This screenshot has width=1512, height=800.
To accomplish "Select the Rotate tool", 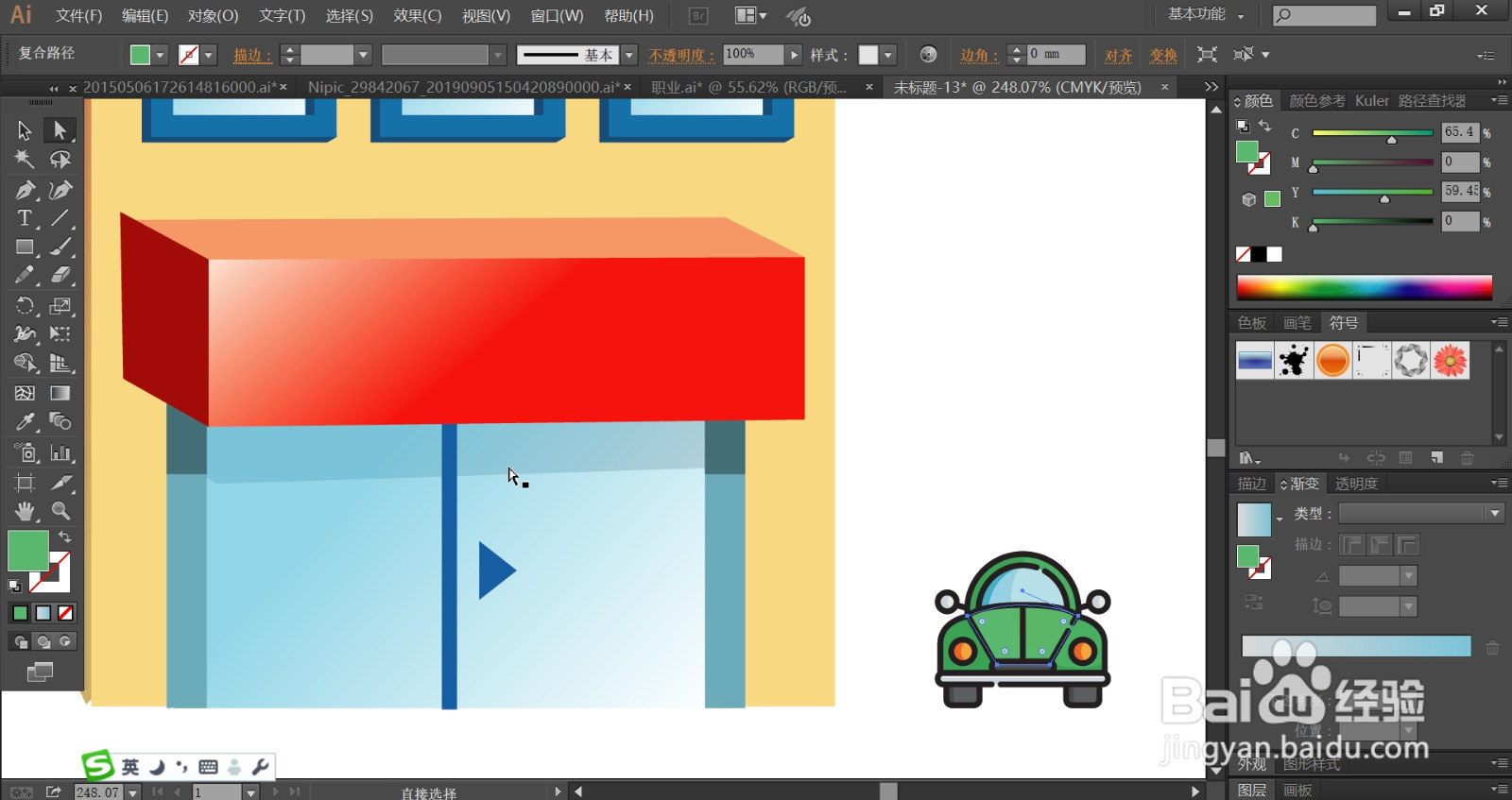I will pos(25,306).
